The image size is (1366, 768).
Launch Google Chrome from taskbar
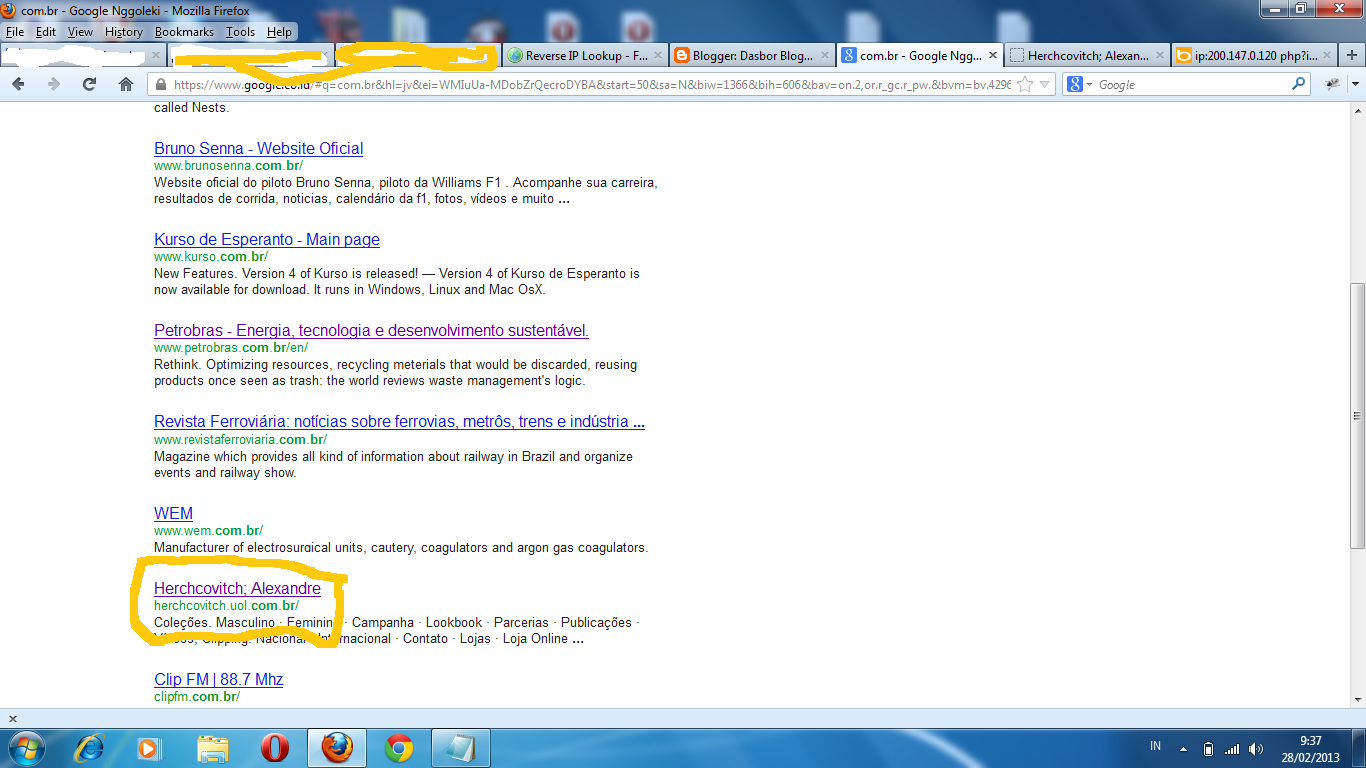[399, 748]
